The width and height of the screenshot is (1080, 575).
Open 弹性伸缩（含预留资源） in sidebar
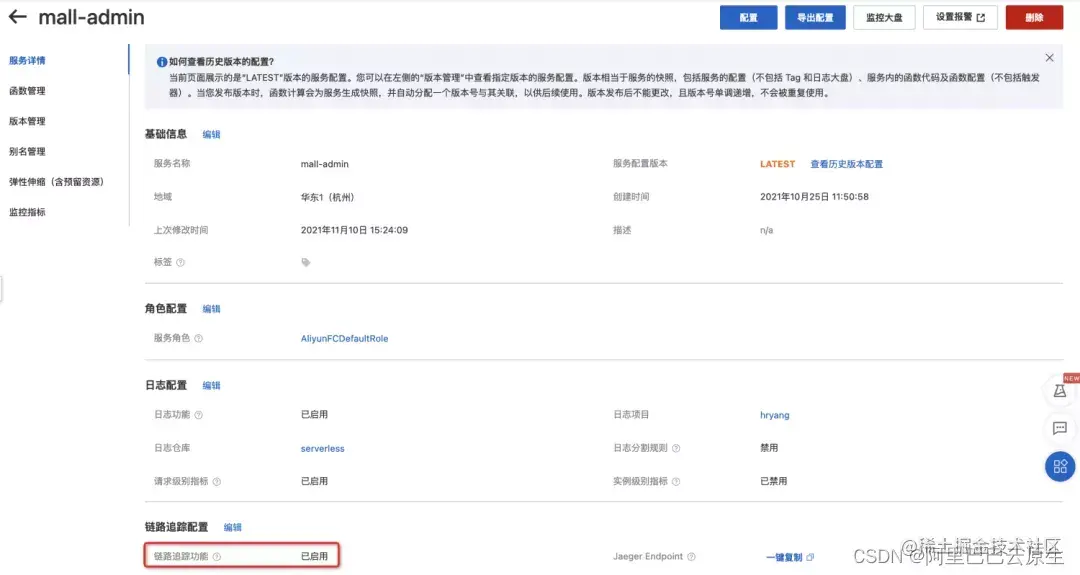click(x=56, y=182)
